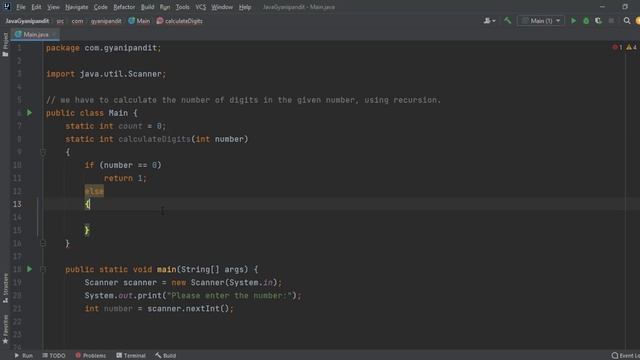
Task: Click the 'import java.util.Scanner;' line
Action: point(106,74)
